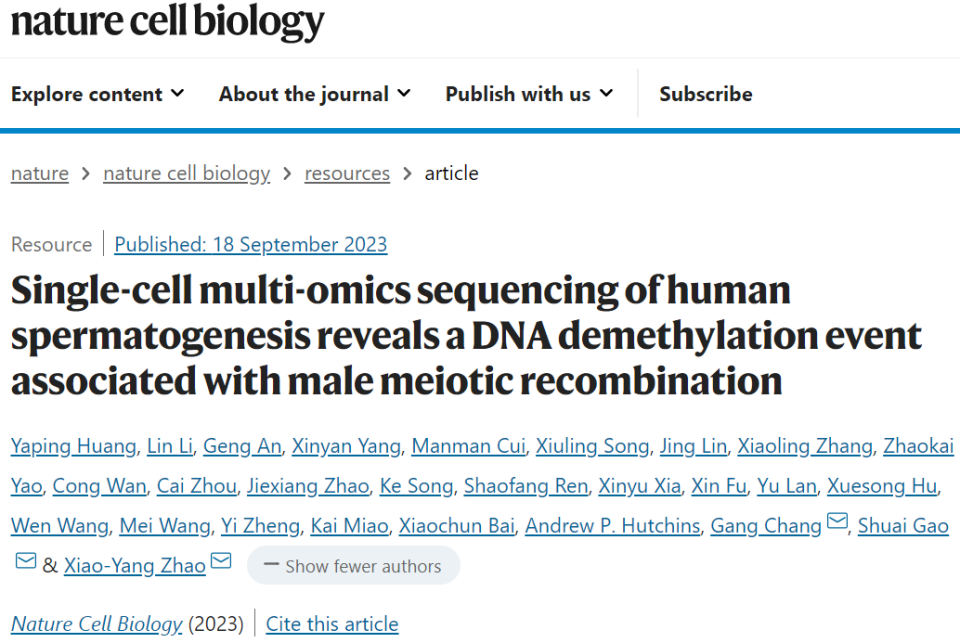This screenshot has height=643, width=960.
Task: Expand the Explore content dropdown
Action: click(97, 94)
